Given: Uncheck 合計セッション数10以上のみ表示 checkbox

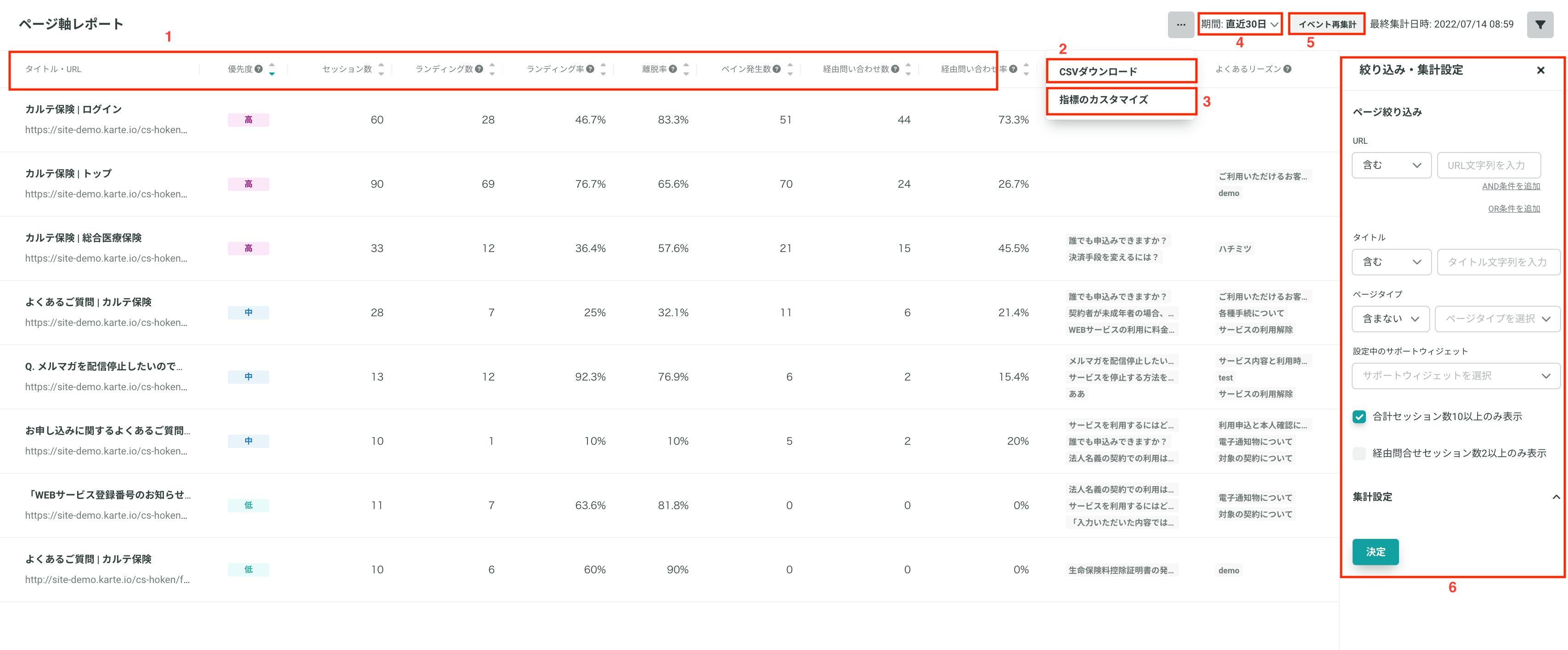Looking at the screenshot, I should point(1359,416).
